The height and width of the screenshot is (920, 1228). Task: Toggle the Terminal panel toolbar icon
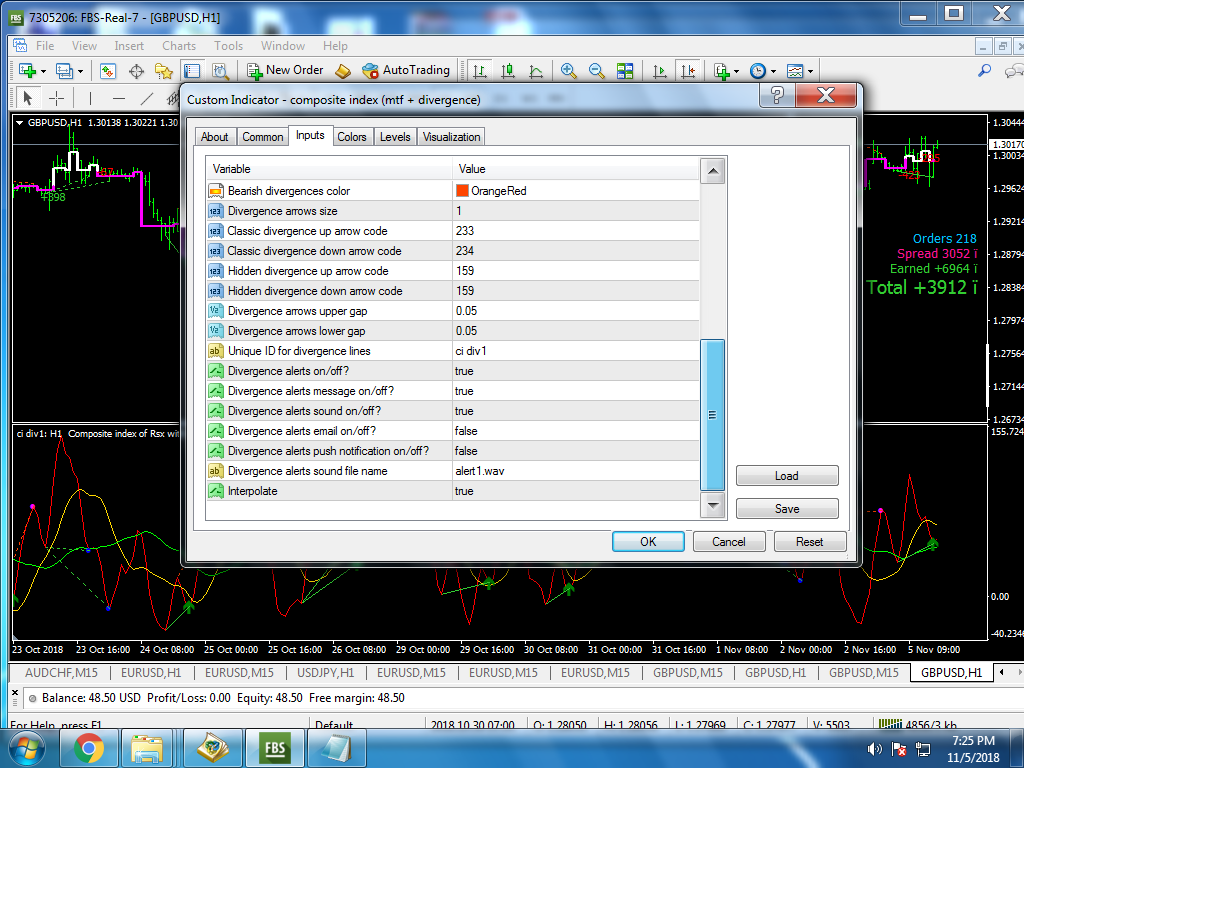[192, 71]
